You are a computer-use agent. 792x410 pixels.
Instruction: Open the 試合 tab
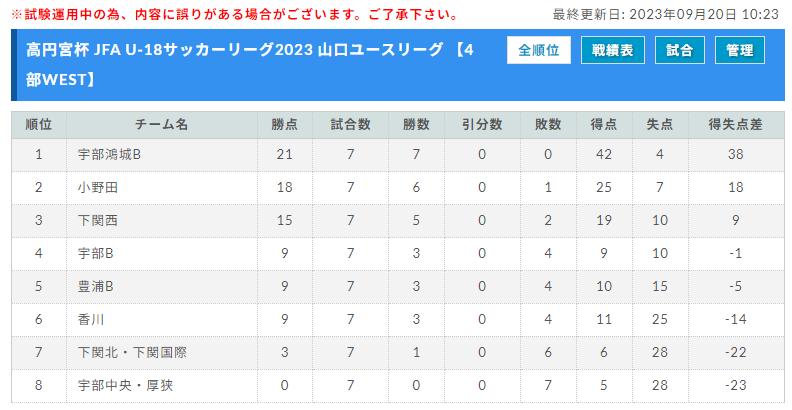[679, 50]
